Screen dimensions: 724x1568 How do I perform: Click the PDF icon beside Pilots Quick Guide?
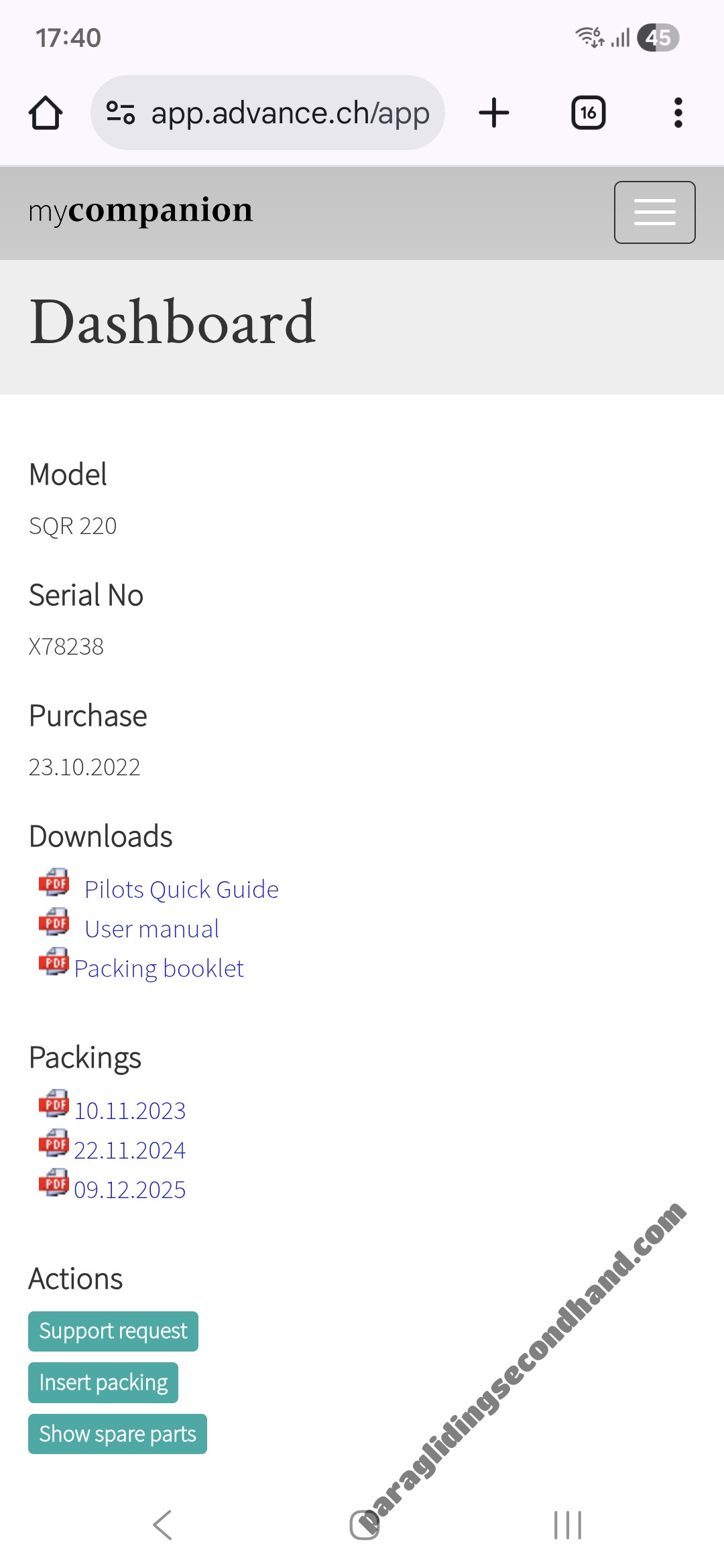point(54,883)
